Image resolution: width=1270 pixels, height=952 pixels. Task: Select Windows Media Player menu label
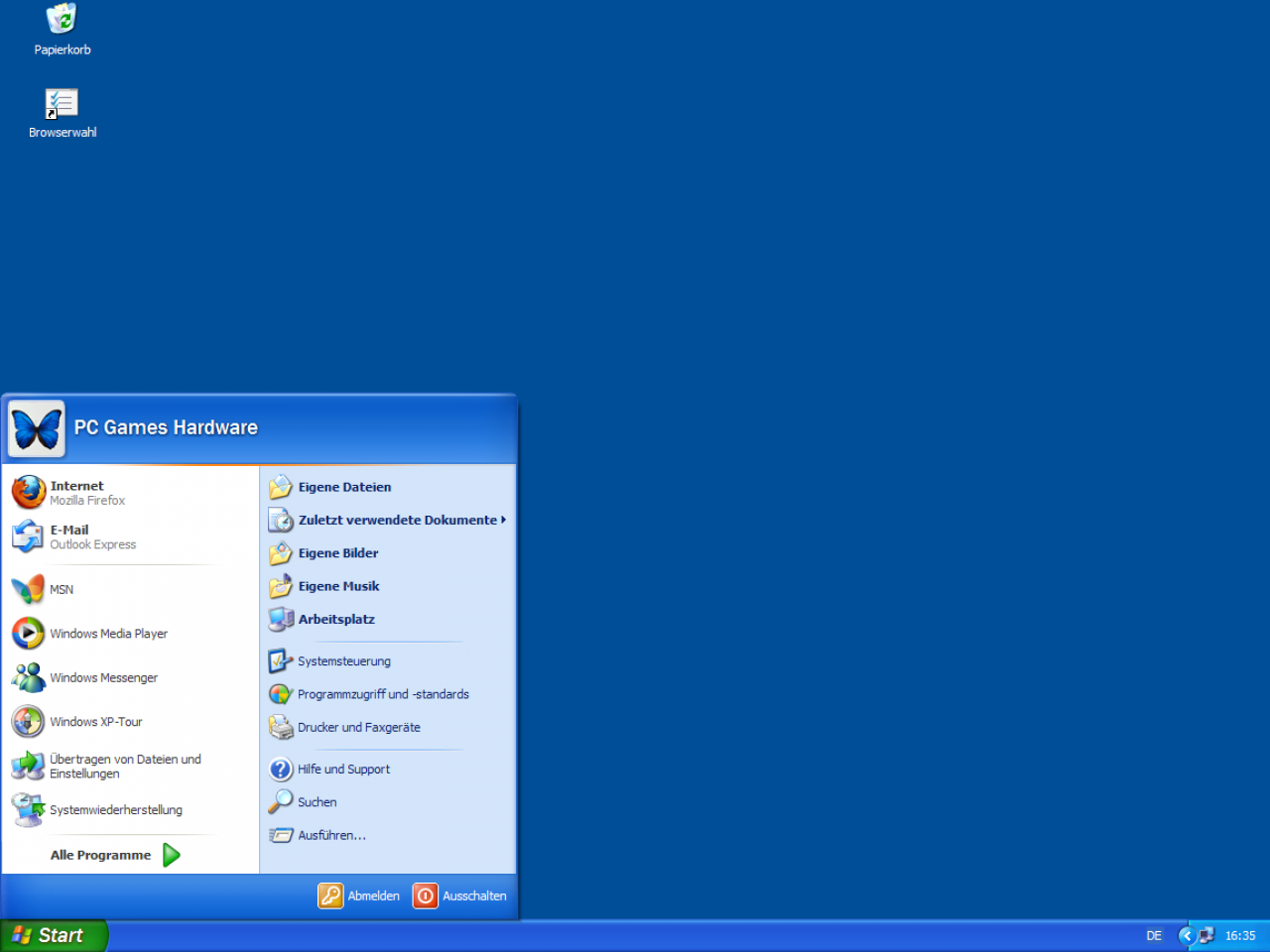pyautogui.click(x=108, y=634)
